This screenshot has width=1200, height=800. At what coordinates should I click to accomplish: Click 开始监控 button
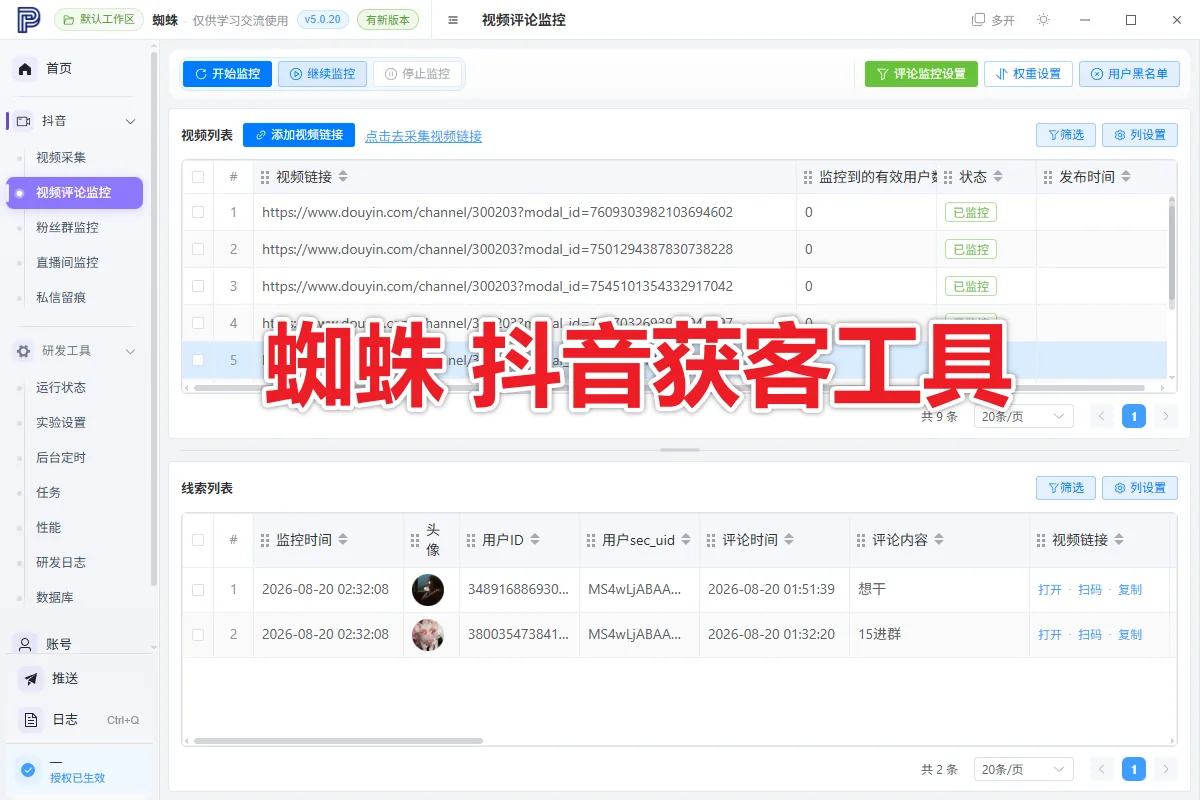[x=227, y=74]
